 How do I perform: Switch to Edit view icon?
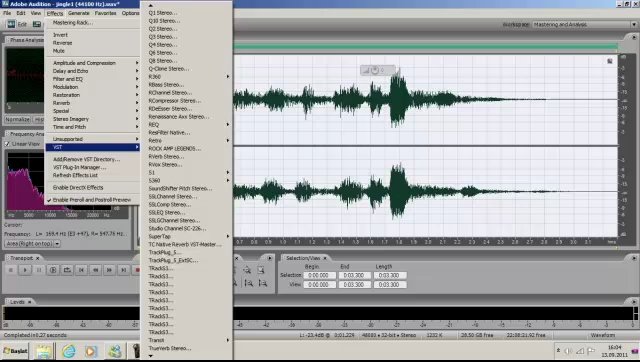11,24
